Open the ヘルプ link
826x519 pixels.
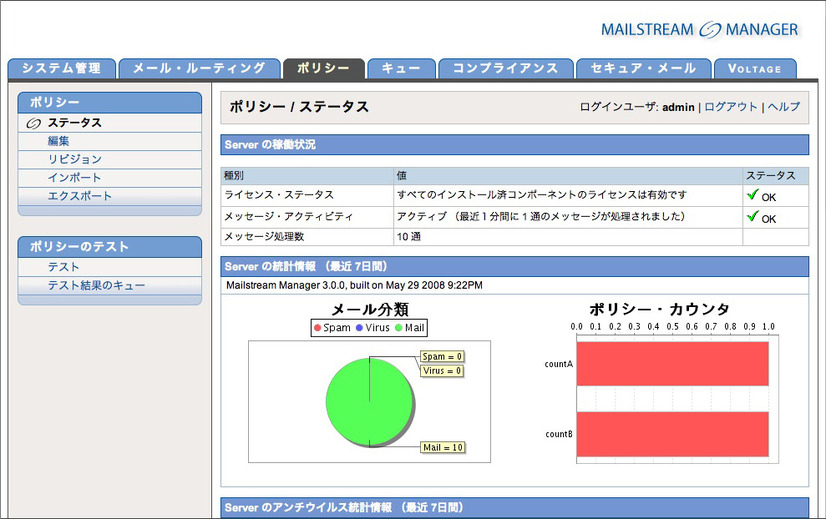(784, 107)
